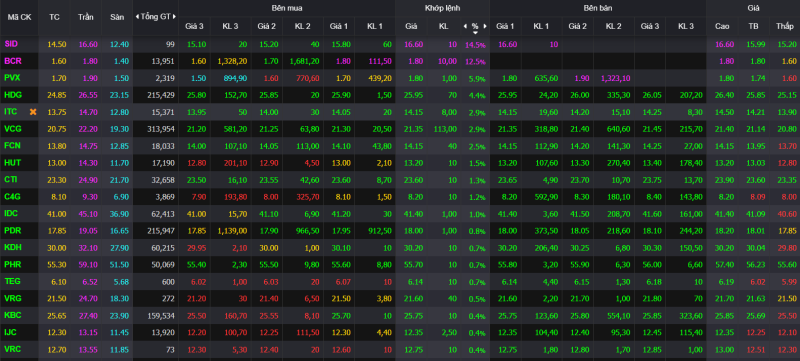Click VCG matched volume 113,00
Image resolution: width=800 pixels, height=361 pixels.
pyautogui.click(x=445, y=129)
